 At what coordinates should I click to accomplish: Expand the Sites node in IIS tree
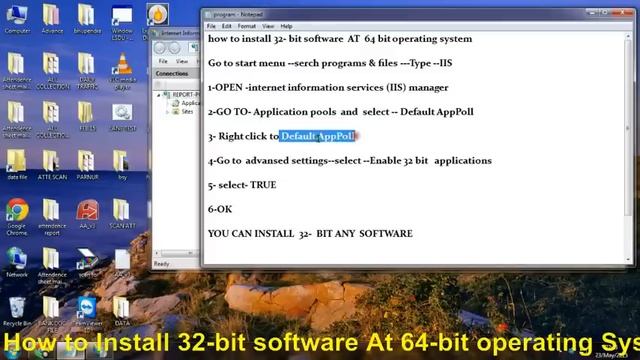[167, 111]
